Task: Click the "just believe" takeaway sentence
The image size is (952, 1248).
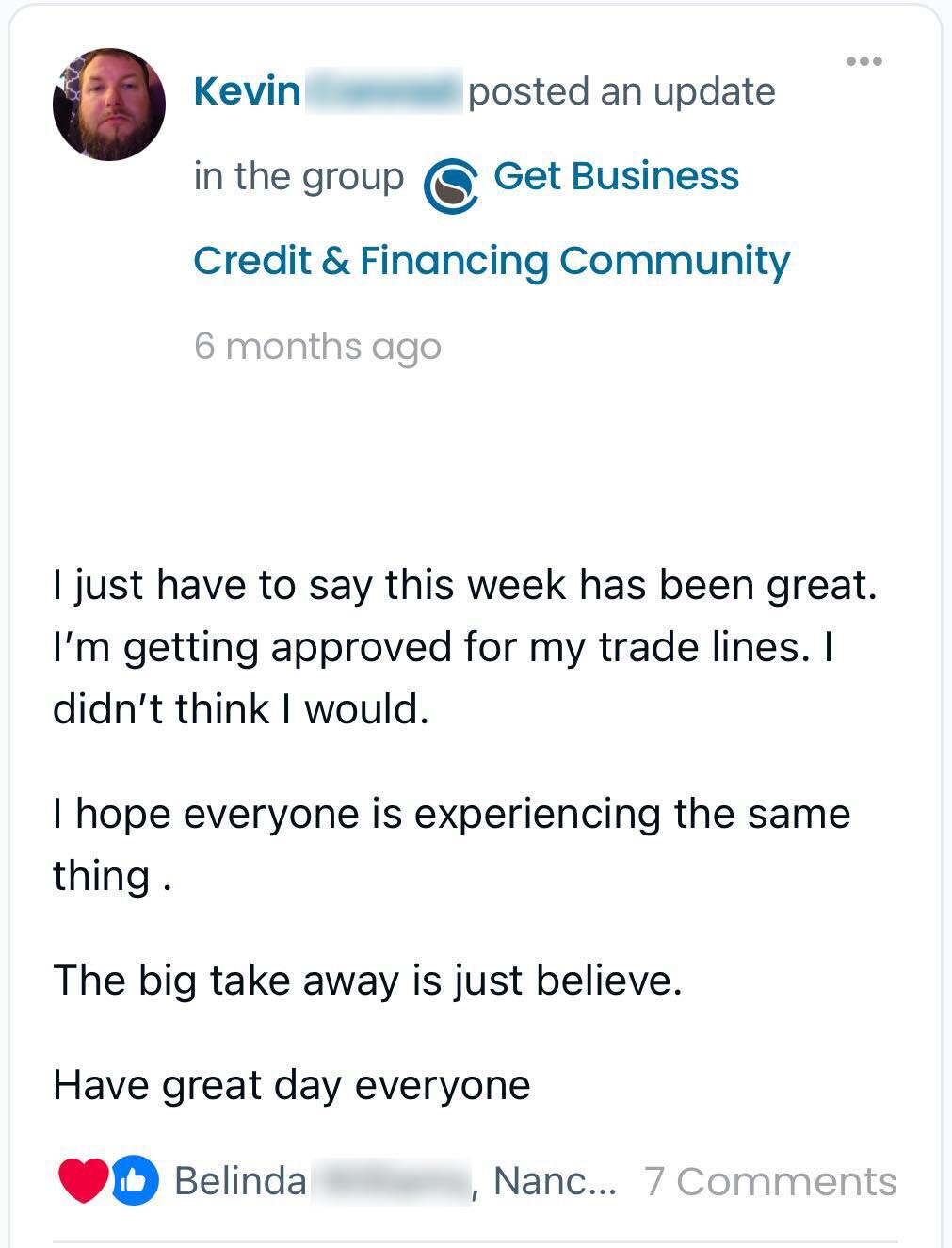Action: click(x=367, y=980)
